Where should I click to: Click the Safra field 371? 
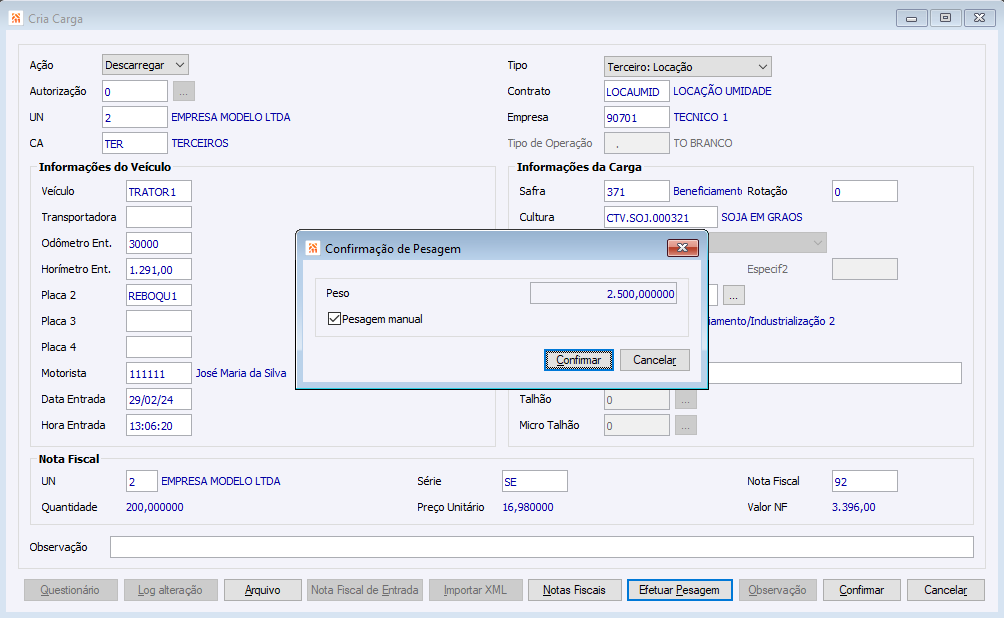(637, 191)
